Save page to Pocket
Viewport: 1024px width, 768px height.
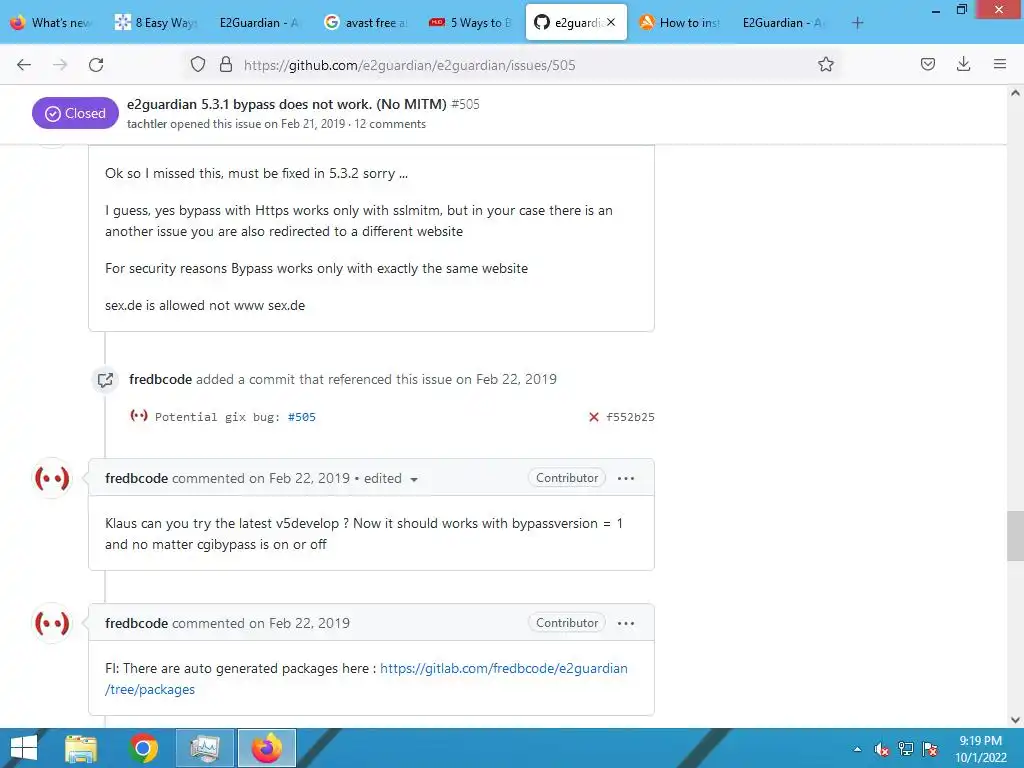click(927, 64)
